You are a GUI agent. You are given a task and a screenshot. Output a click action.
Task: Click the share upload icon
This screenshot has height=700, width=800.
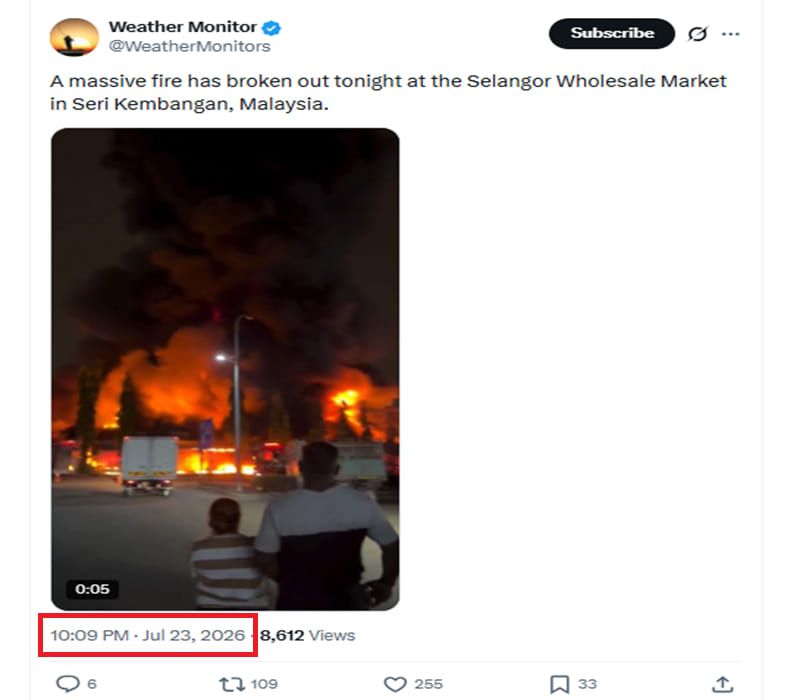tap(722, 684)
